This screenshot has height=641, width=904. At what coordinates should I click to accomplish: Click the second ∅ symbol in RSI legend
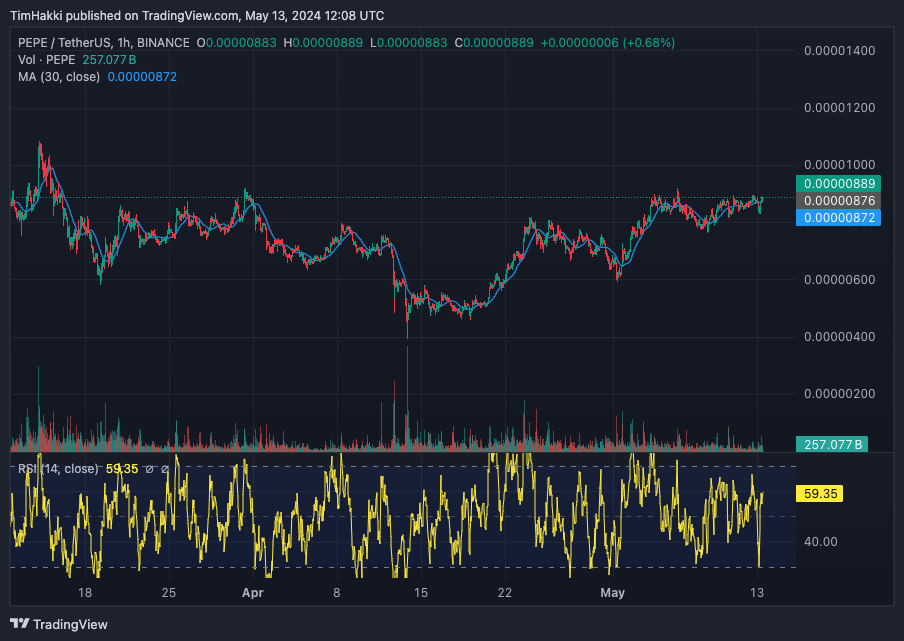click(x=165, y=469)
